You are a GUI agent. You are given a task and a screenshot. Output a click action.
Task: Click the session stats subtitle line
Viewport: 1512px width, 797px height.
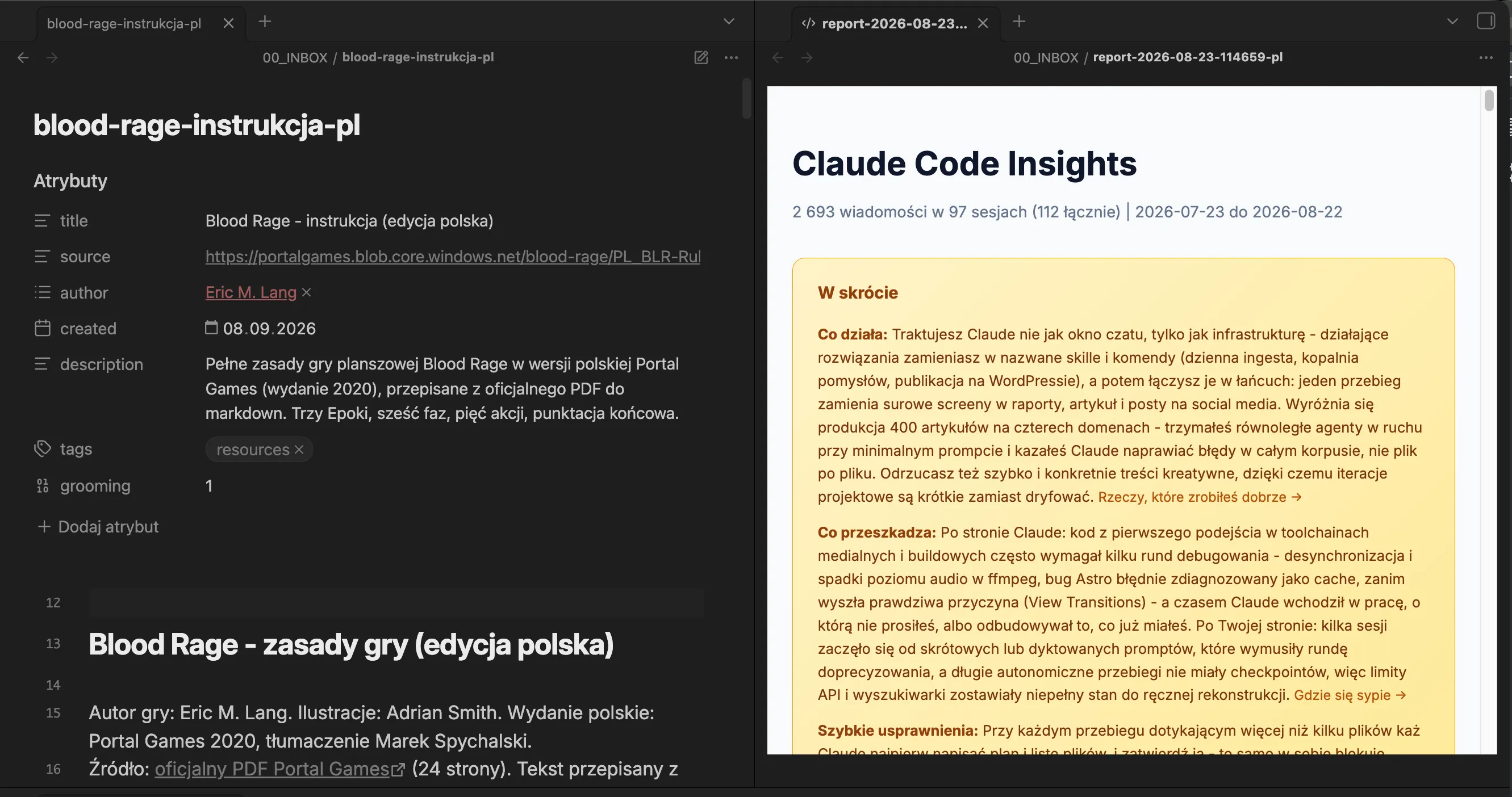click(x=1067, y=212)
